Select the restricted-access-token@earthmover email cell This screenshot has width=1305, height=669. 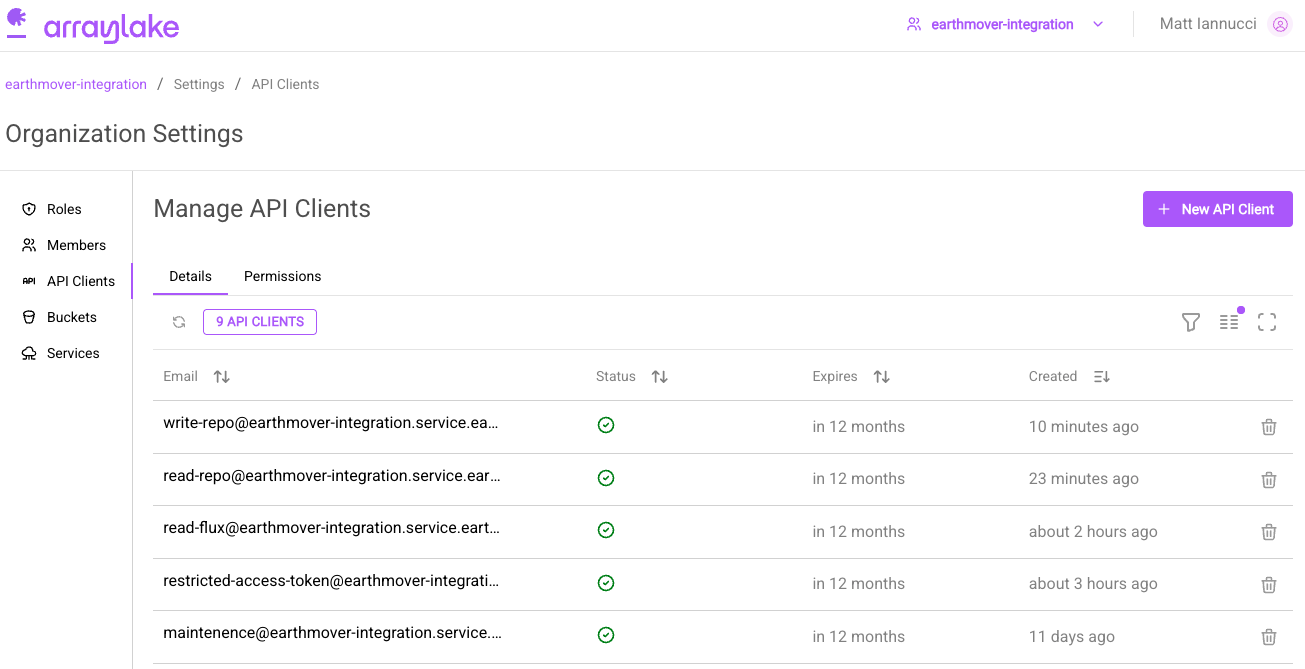click(331, 581)
